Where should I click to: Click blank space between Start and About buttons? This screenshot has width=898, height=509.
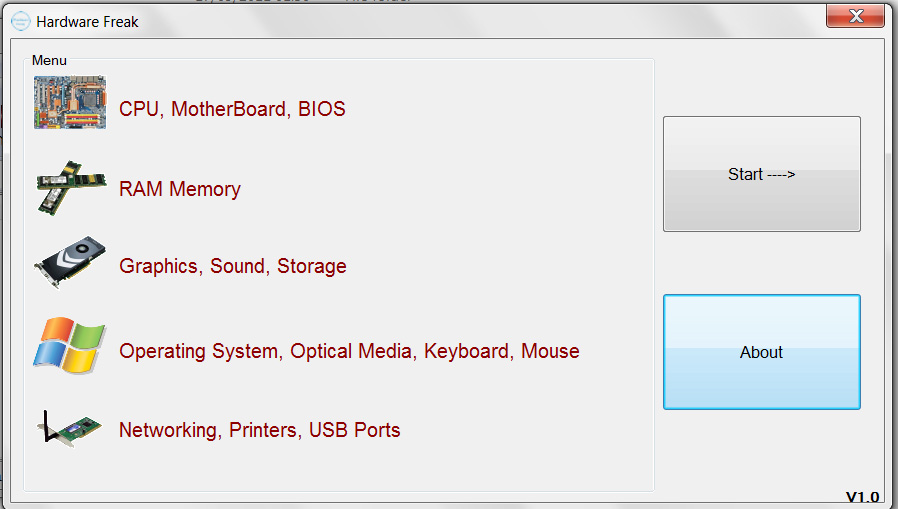point(762,263)
